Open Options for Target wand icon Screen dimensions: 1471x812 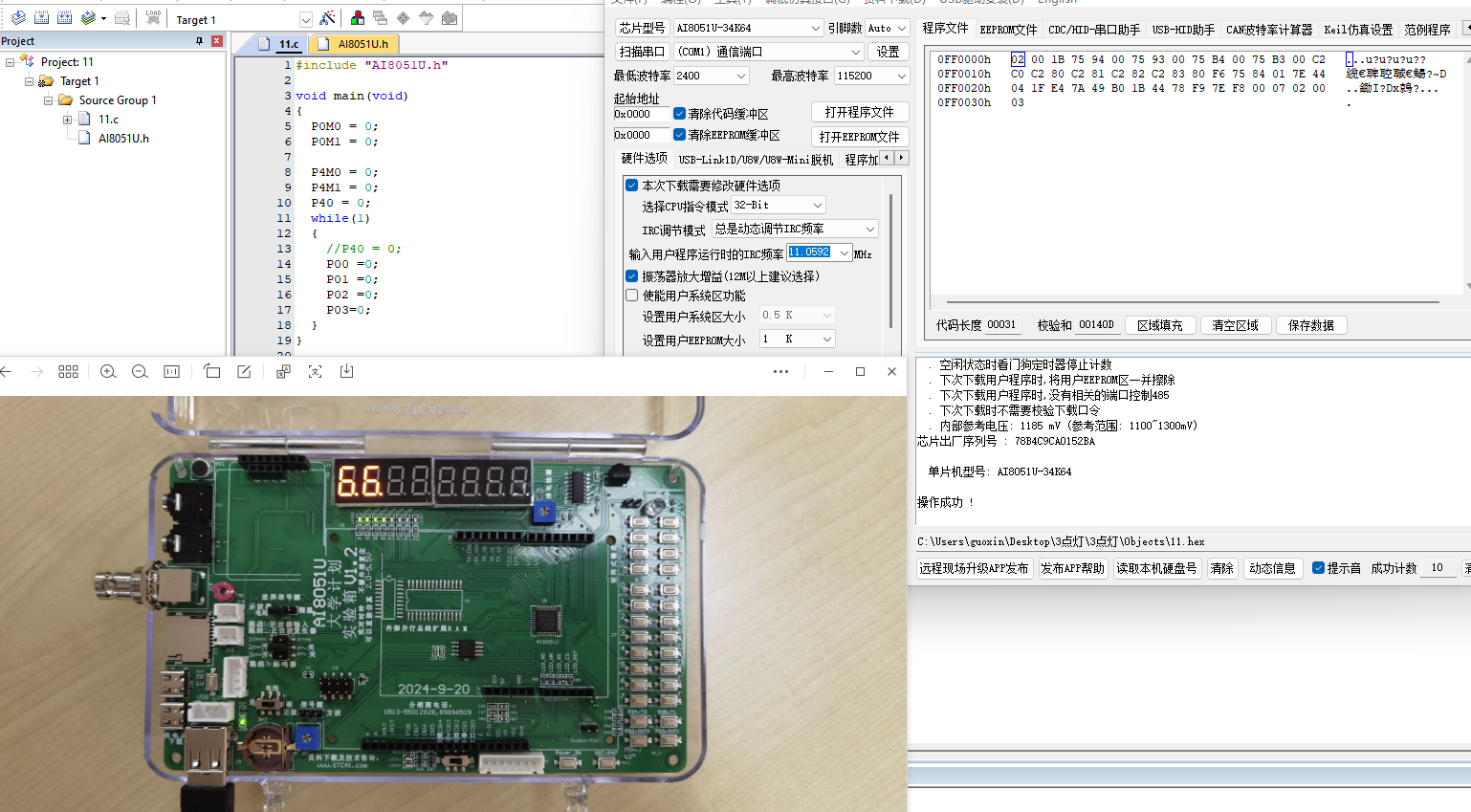328,18
